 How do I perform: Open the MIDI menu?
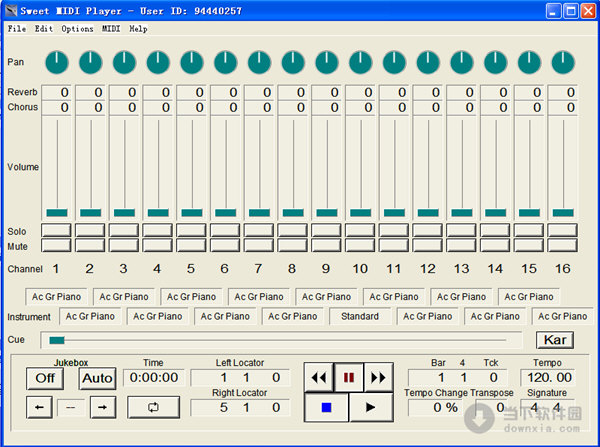point(111,29)
